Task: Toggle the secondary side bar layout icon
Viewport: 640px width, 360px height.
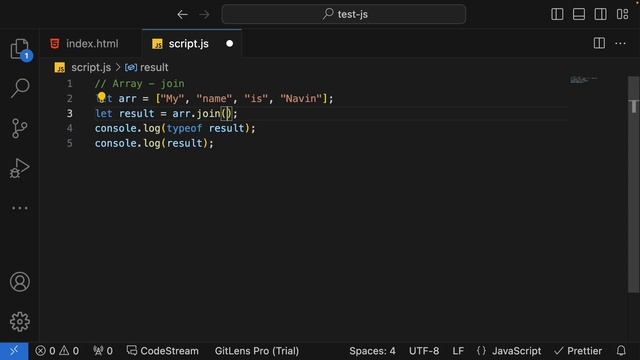Action: (600, 14)
